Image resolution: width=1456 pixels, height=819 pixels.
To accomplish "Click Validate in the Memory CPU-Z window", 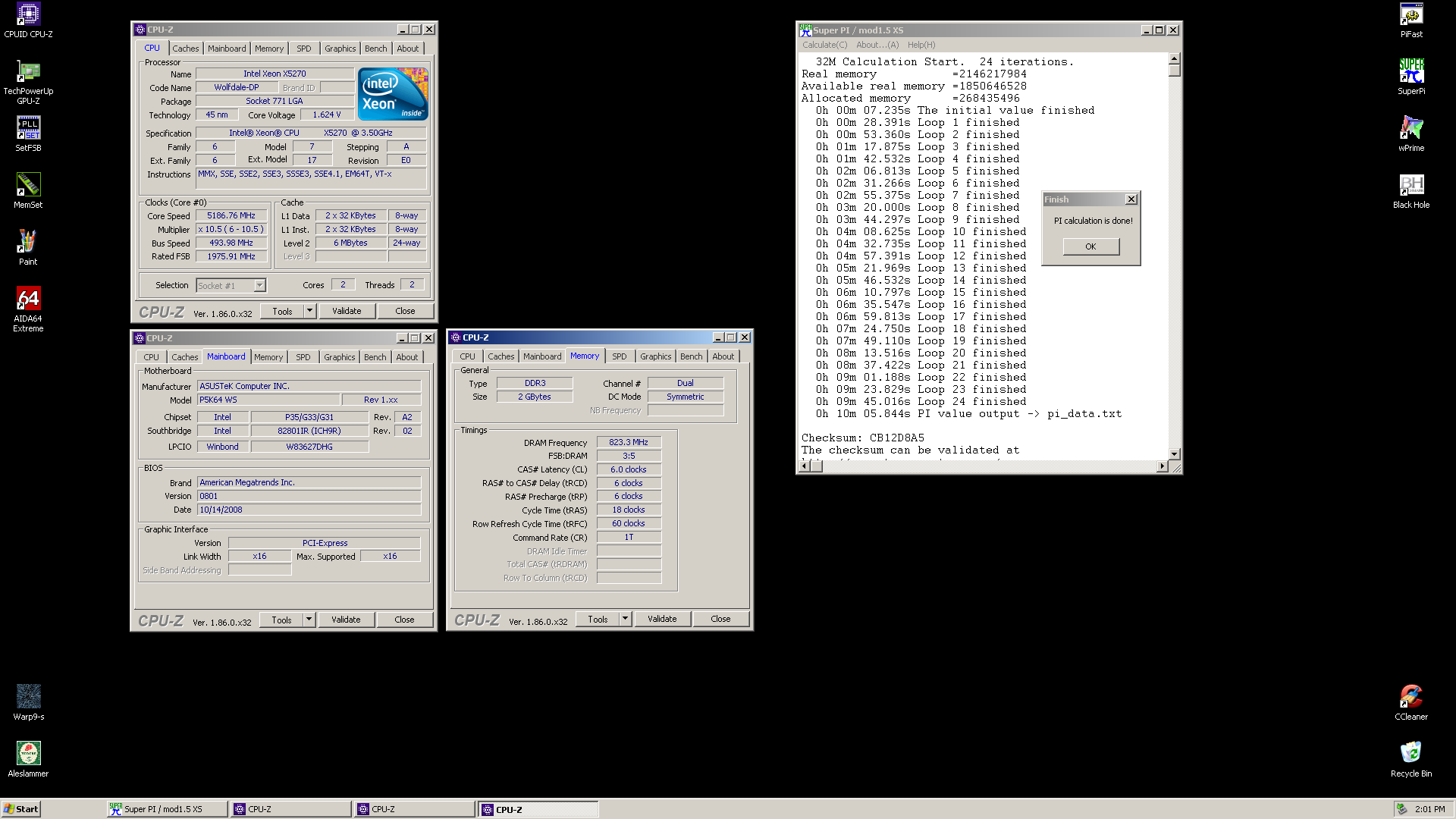I will click(x=662, y=619).
